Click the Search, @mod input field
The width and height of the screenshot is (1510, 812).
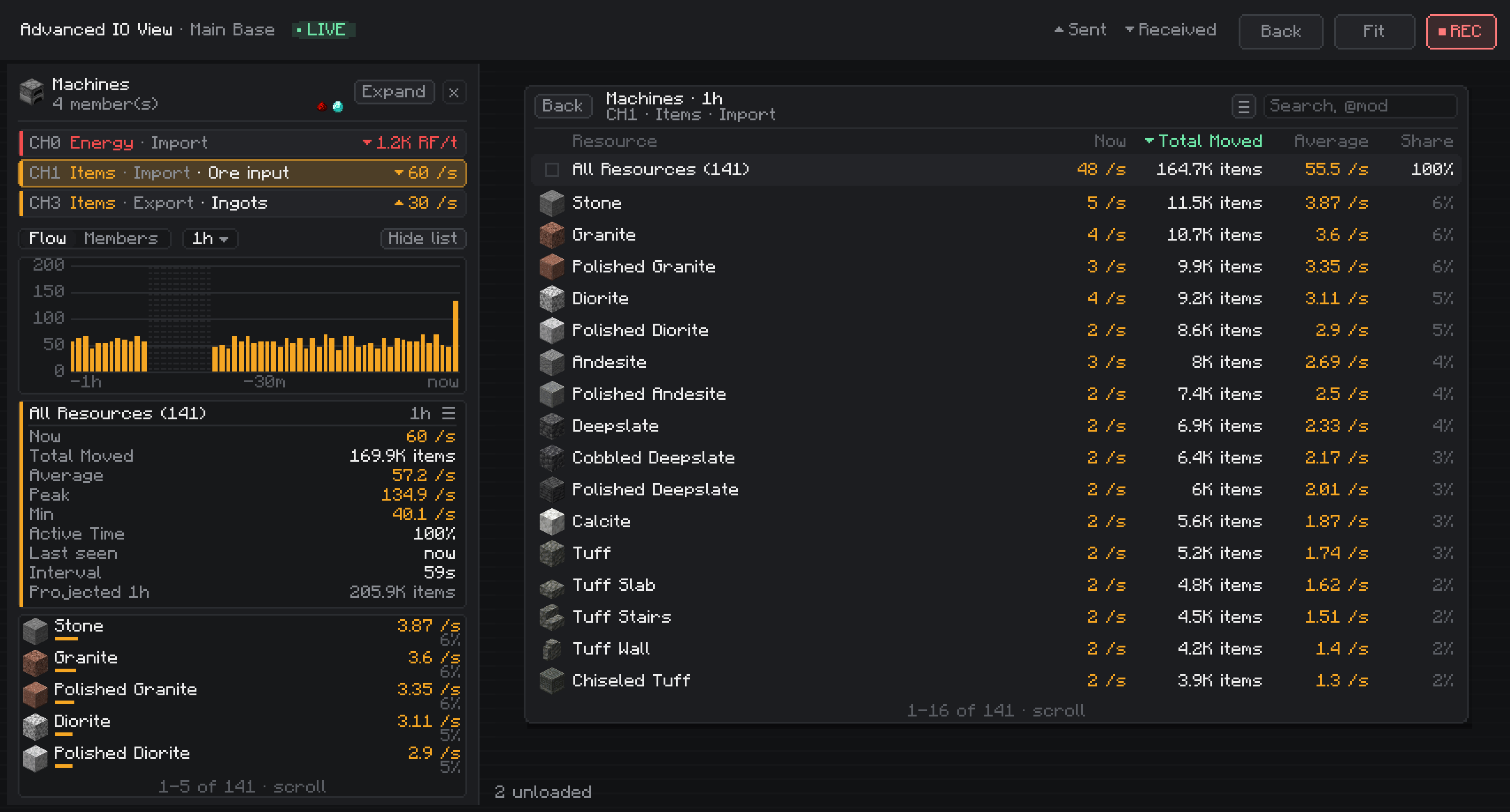(x=1360, y=106)
